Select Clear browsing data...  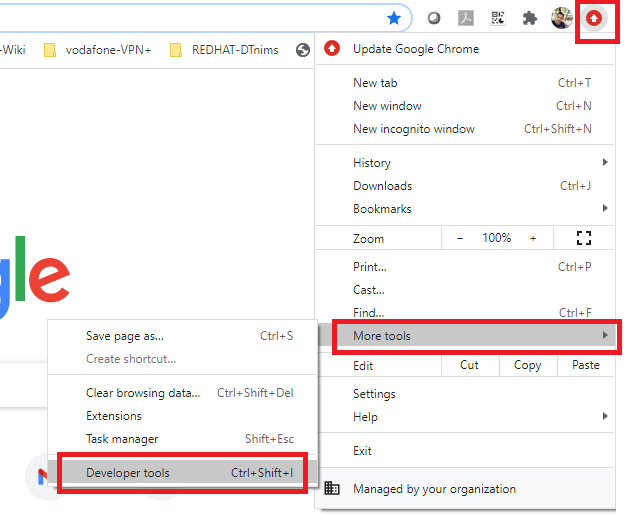[x=182, y=393]
